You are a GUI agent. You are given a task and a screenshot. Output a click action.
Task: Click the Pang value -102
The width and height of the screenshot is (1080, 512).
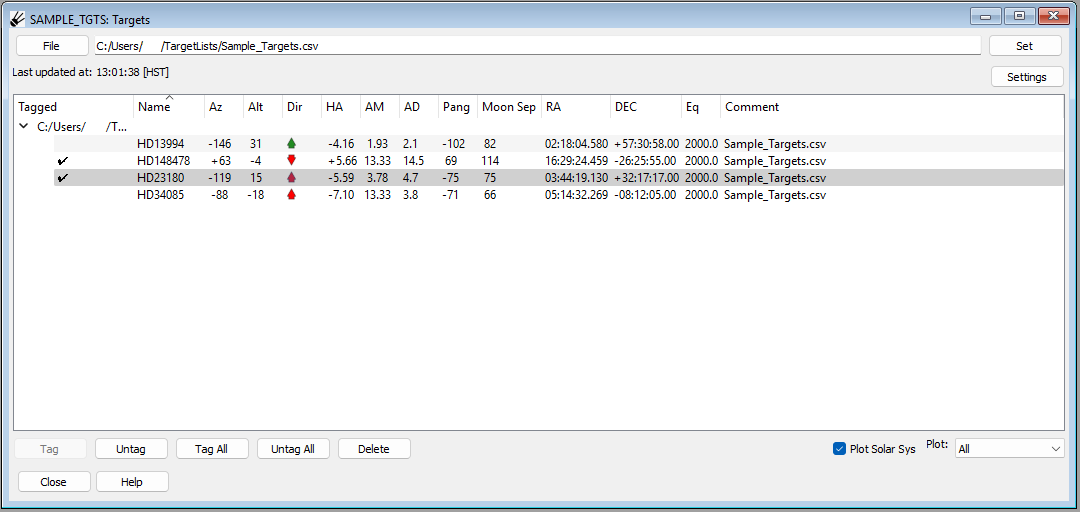(x=453, y=144)
